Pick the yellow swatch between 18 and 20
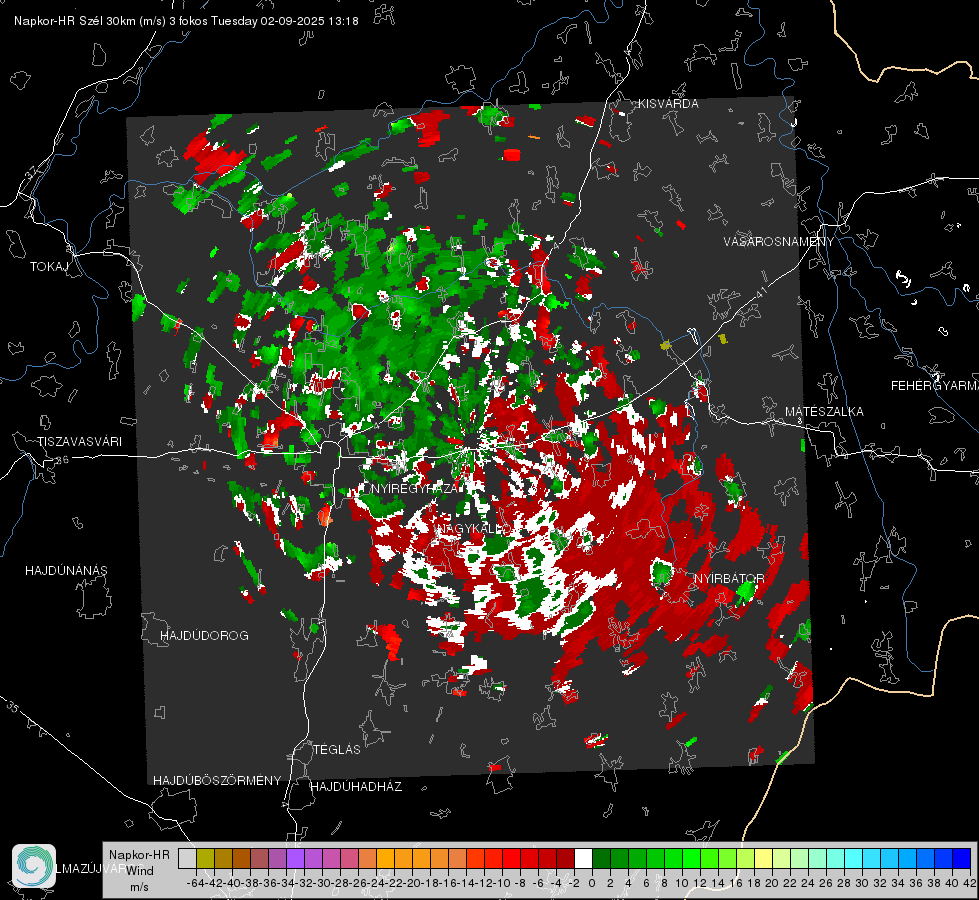The height and width of the screenshot is (900, 979). [764, 859]
